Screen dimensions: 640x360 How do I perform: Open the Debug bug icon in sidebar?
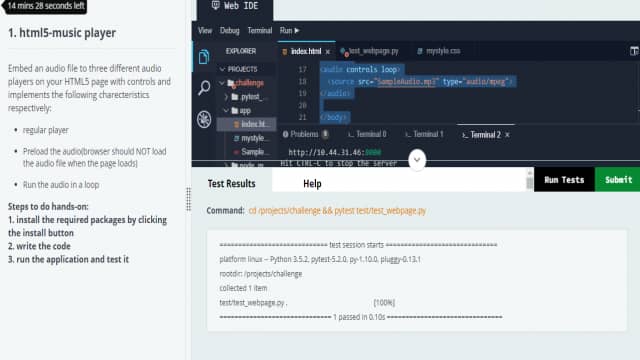click(x=204, y=119)
